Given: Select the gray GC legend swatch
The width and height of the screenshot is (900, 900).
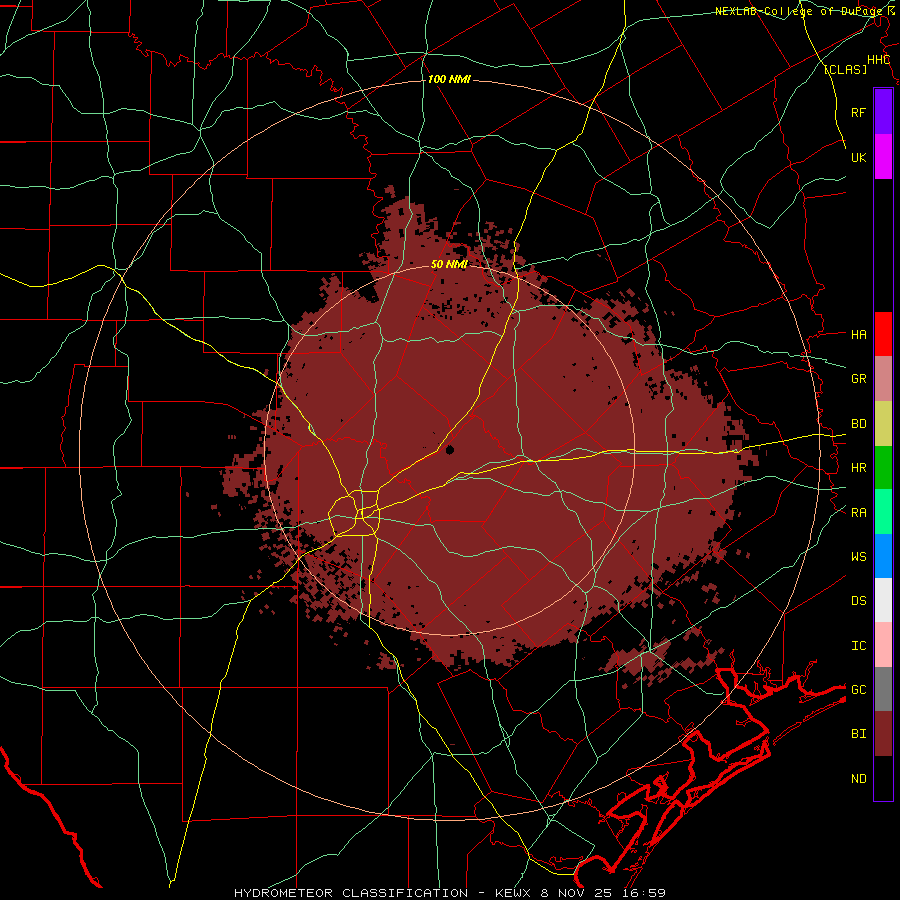Looking at the screenshot, I should click(x=883, y=689).
